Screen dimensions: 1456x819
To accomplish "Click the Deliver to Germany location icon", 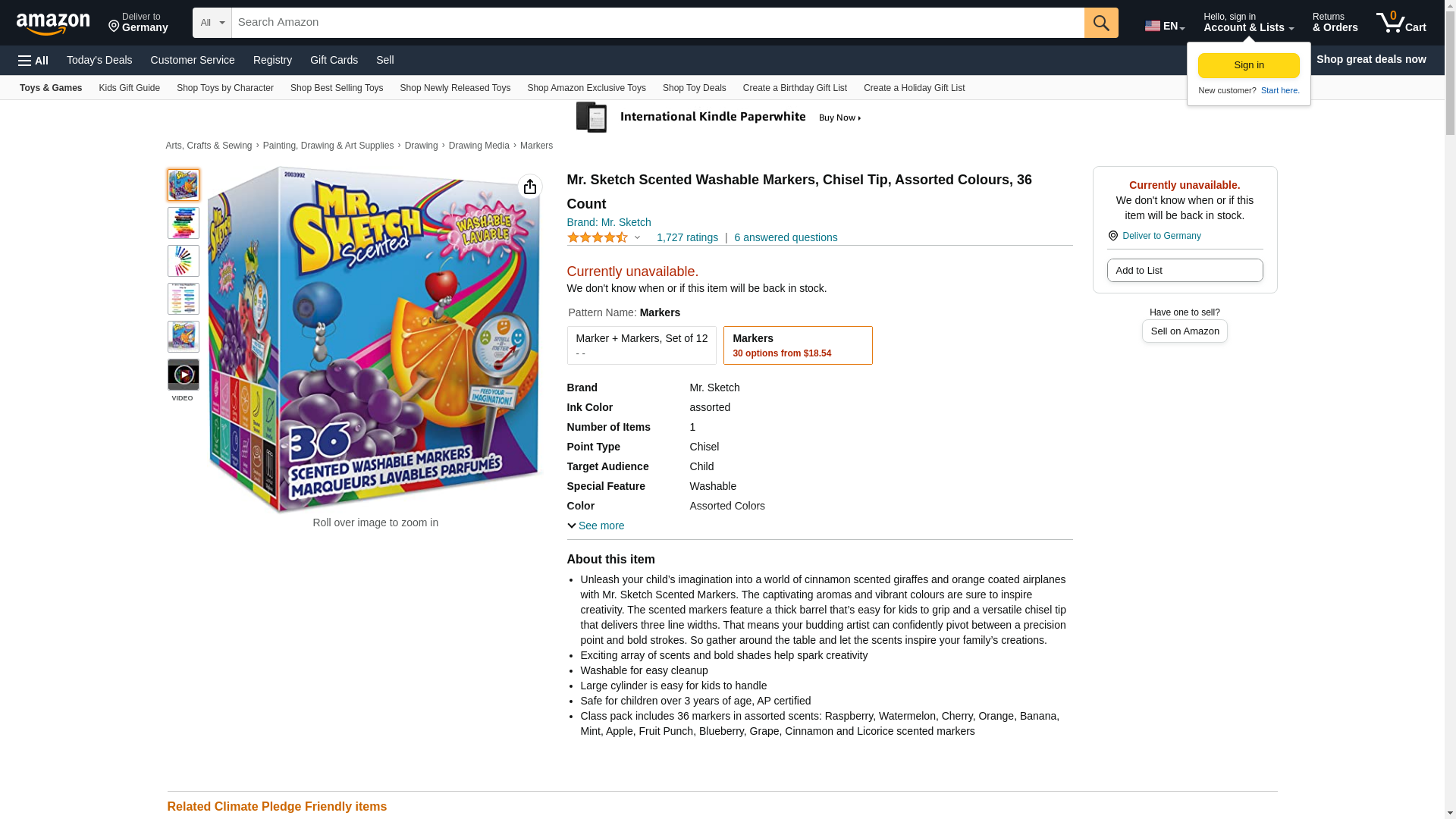I will 1112,236.
